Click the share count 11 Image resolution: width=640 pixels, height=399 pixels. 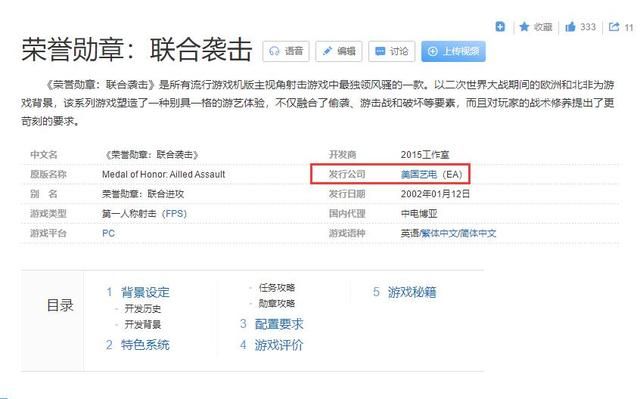(629, 27)
